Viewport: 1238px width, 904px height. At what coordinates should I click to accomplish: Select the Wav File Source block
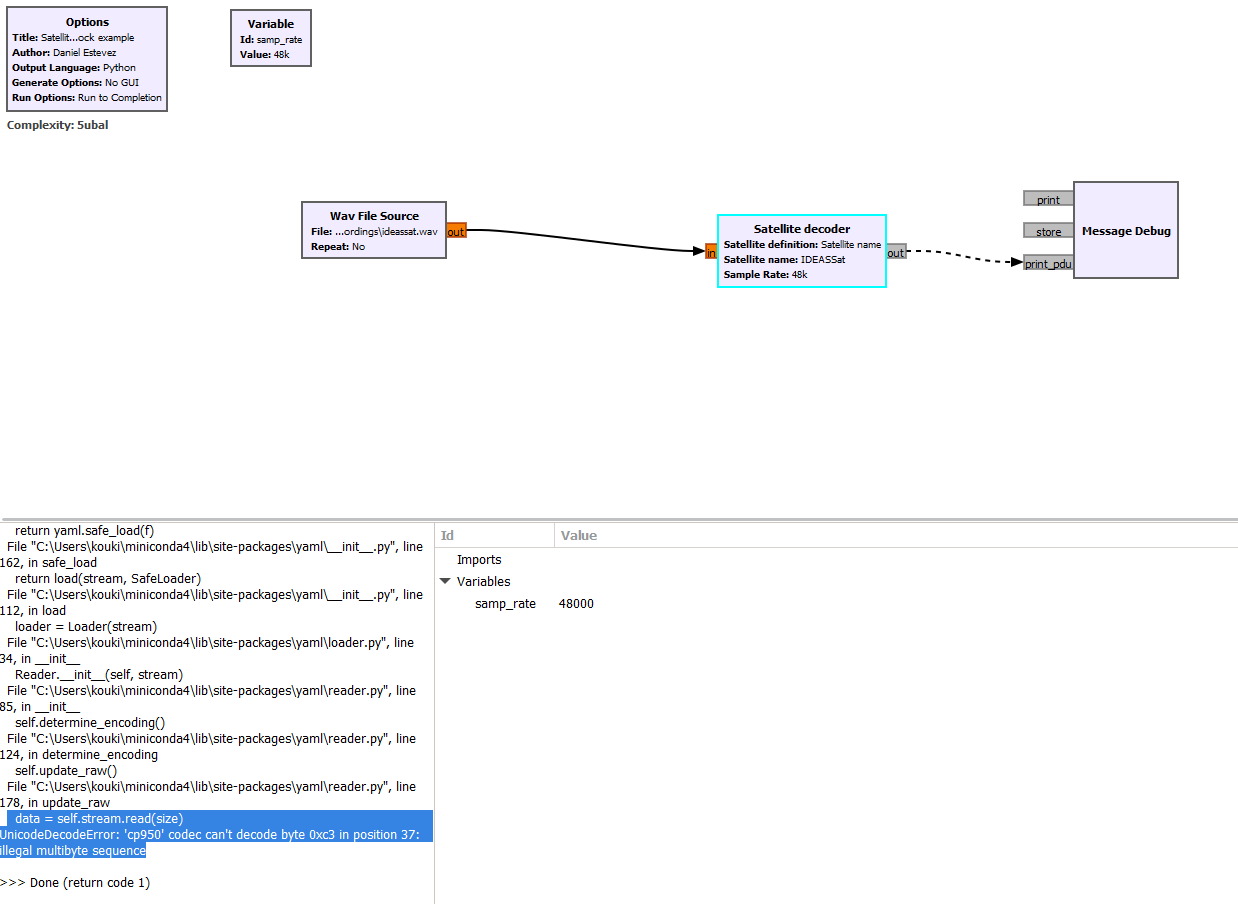[374, 230]
